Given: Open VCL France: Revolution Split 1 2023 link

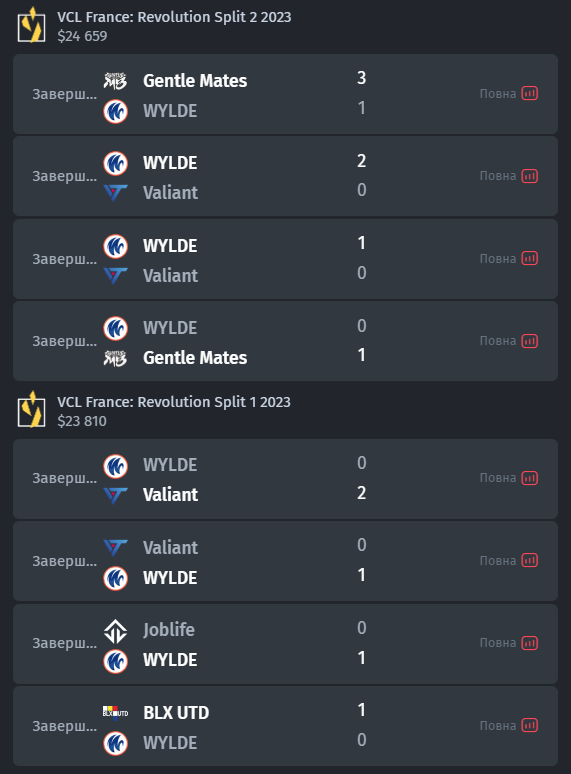Looking at the screenshot, I should pos(174,402).
